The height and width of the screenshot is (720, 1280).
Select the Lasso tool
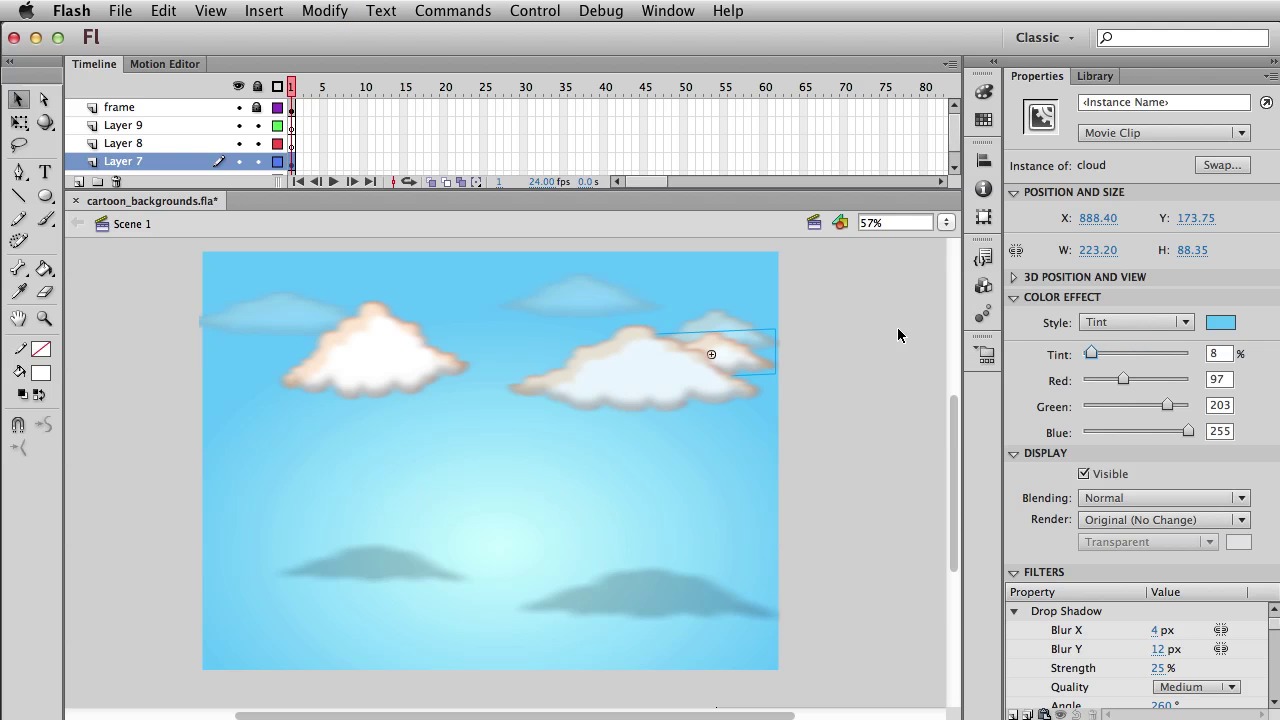point(19,146)
